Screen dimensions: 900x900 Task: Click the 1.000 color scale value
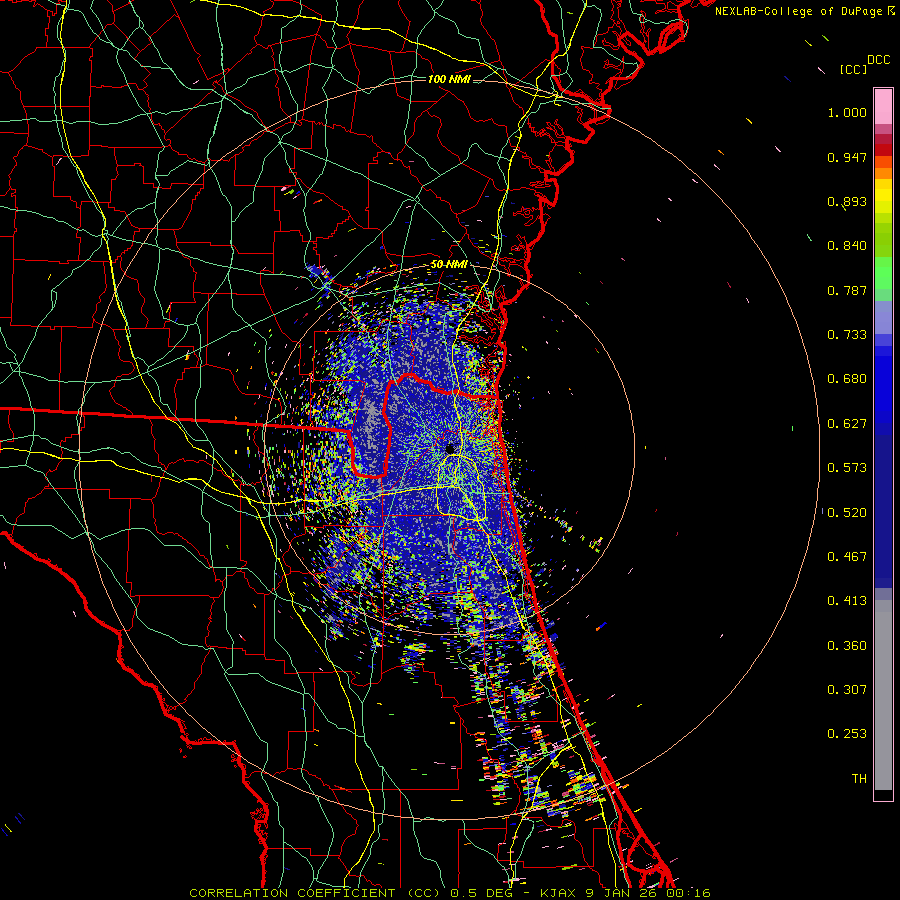[847, 112]
